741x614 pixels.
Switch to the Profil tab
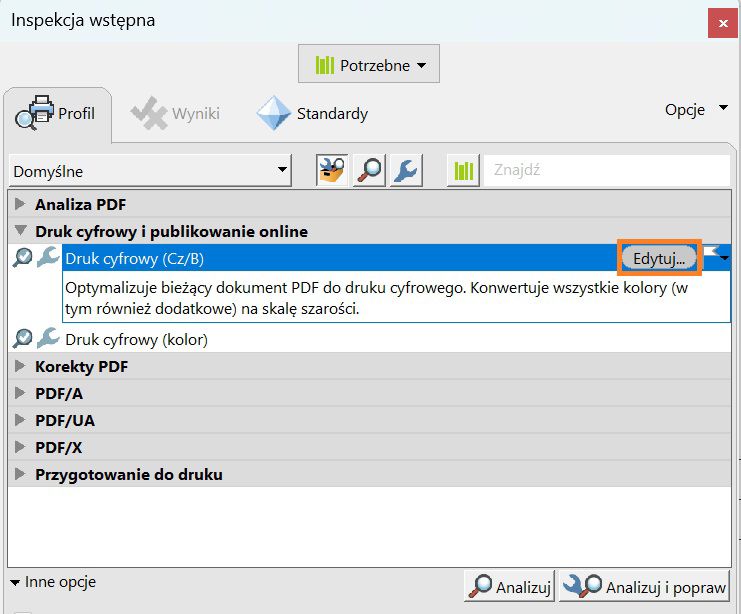click(58, 113)
